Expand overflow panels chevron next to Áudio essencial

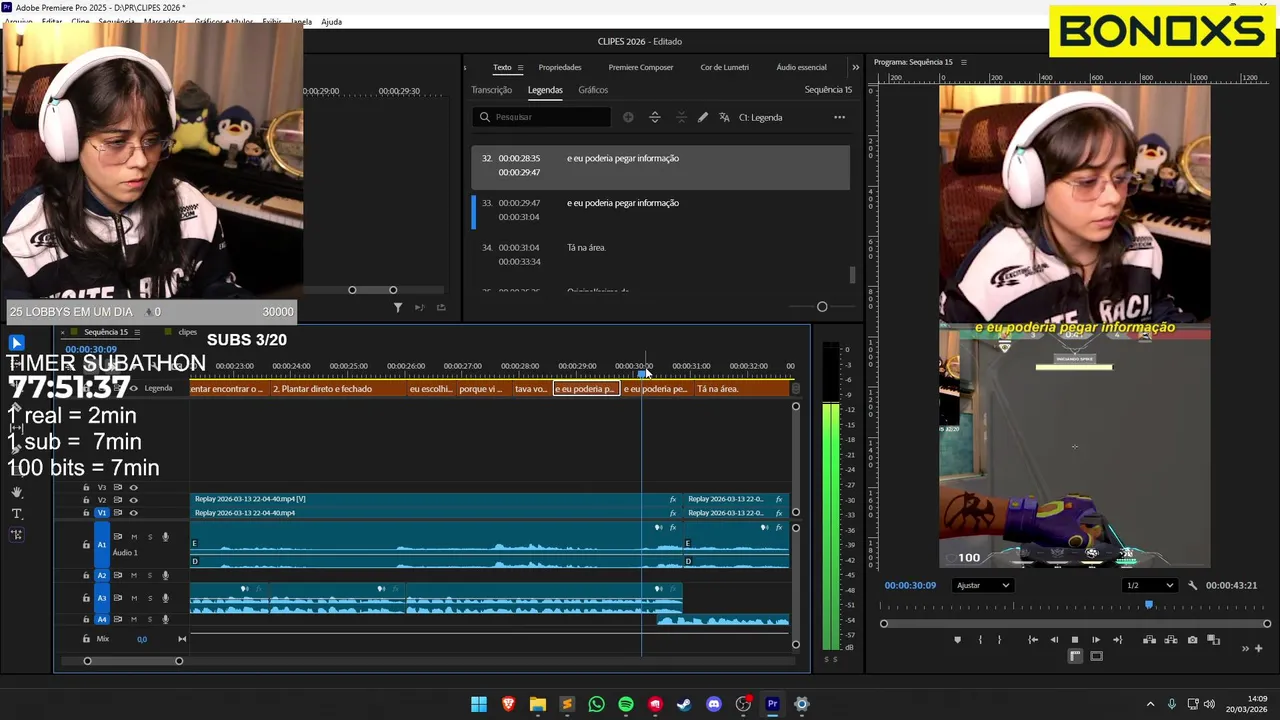click(855, 67)
